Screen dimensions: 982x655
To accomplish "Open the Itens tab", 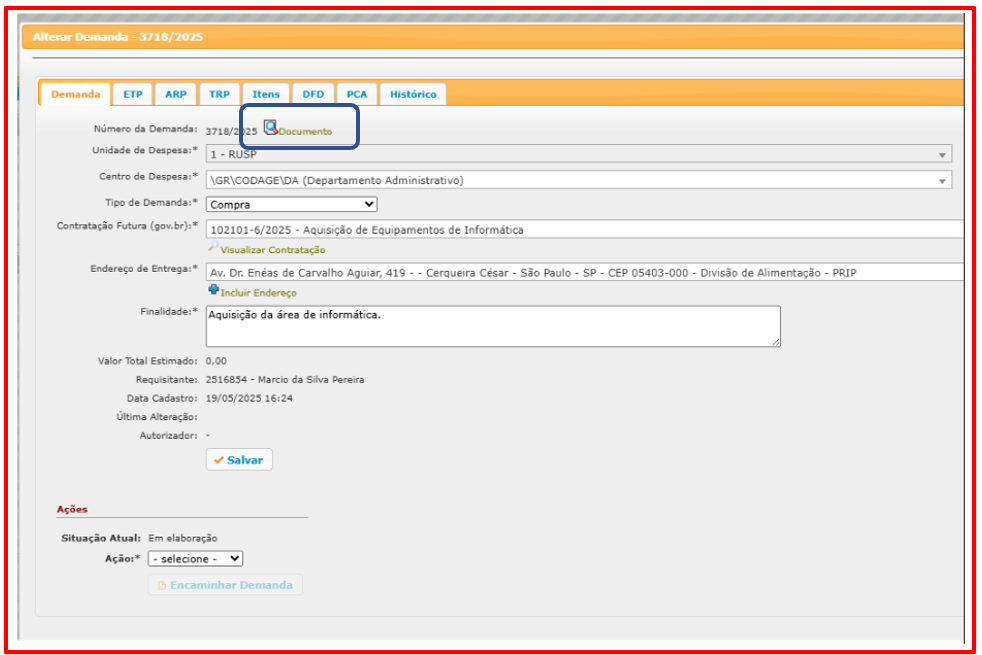I will (x=266, y=94).
